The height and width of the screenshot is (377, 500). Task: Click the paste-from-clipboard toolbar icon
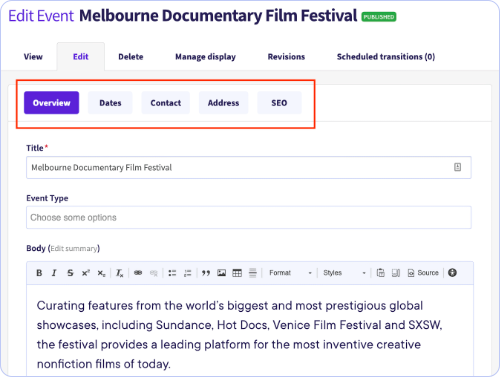(x=380, y=273)
